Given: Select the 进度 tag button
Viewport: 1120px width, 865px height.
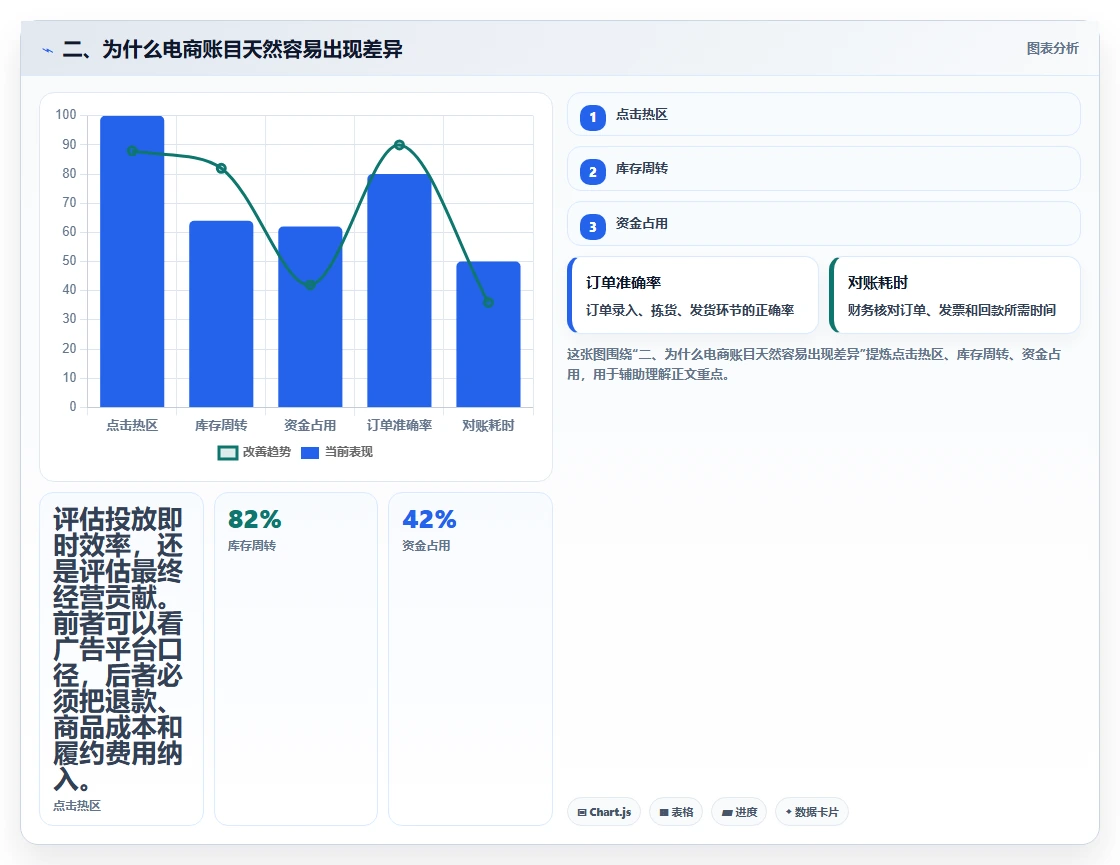Looking at the screenshot, I should point(739,812).
